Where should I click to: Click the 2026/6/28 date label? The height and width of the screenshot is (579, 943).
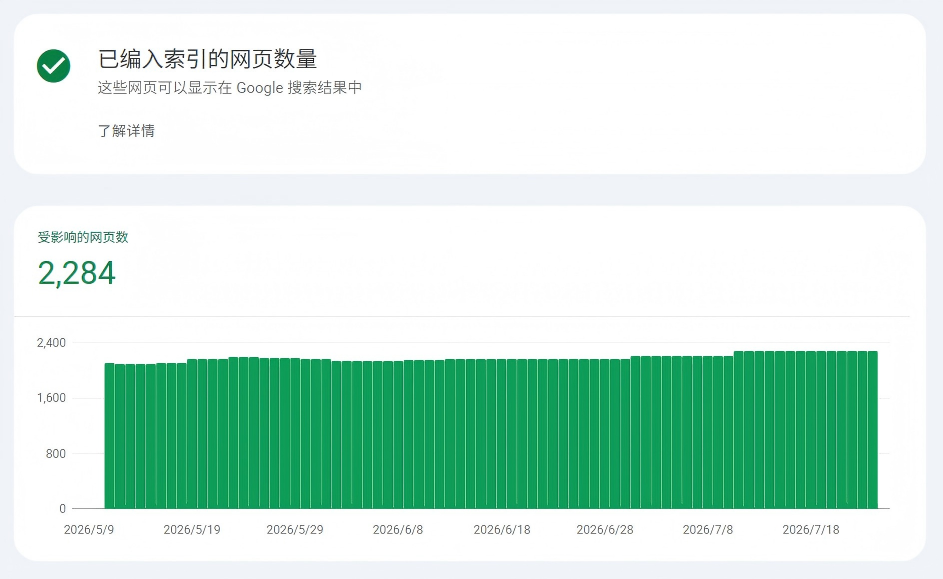coord(604,530)
